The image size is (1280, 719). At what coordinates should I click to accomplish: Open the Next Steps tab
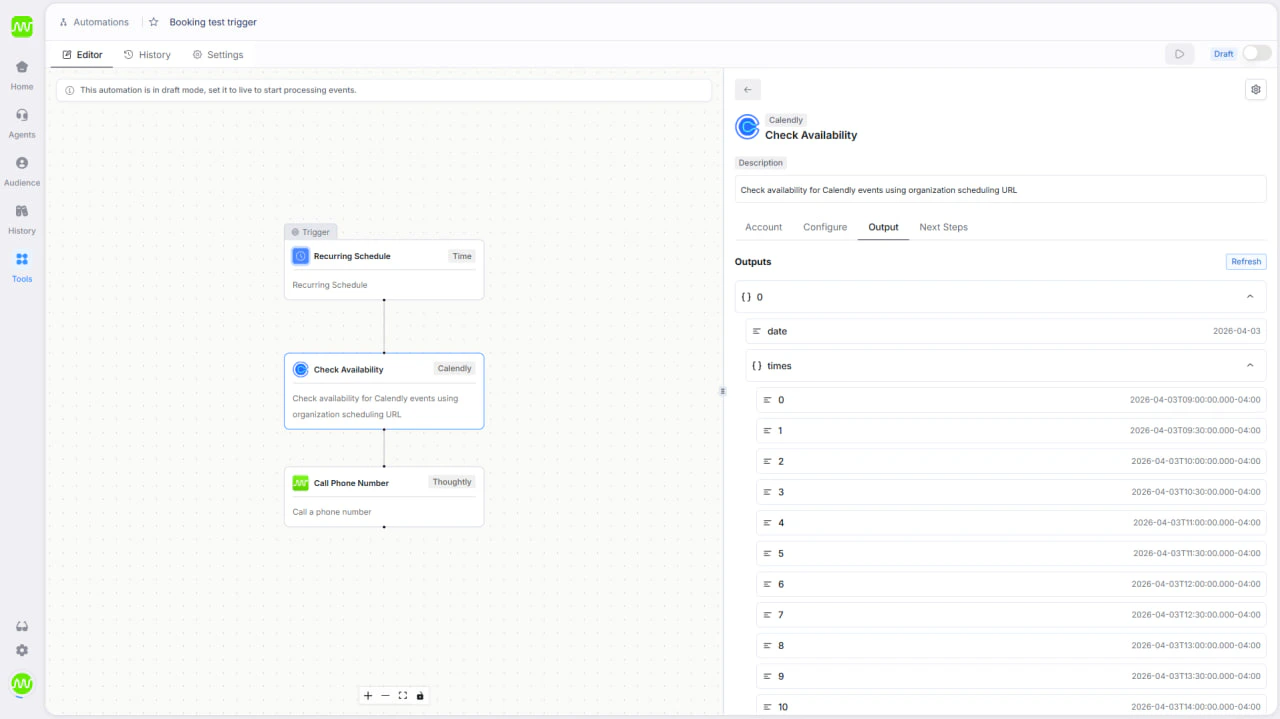tap(943, 227)
